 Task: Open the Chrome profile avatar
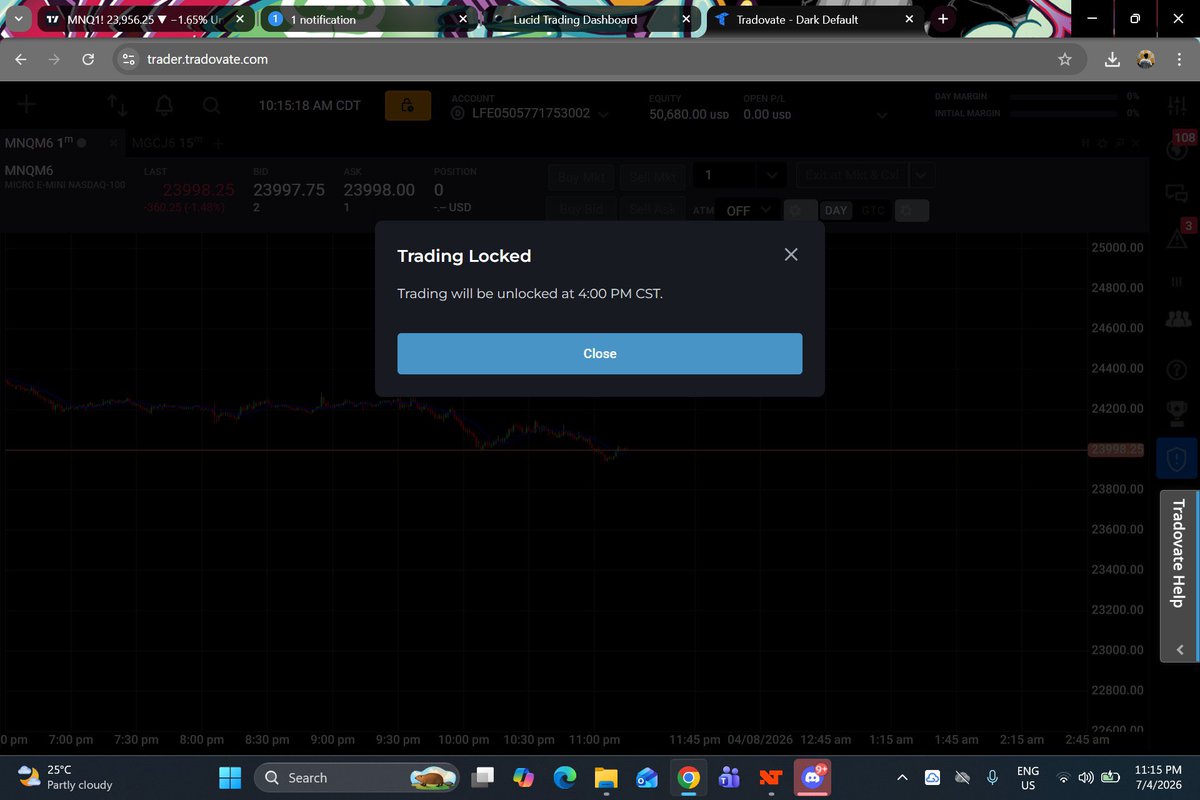pos(1146,60)
